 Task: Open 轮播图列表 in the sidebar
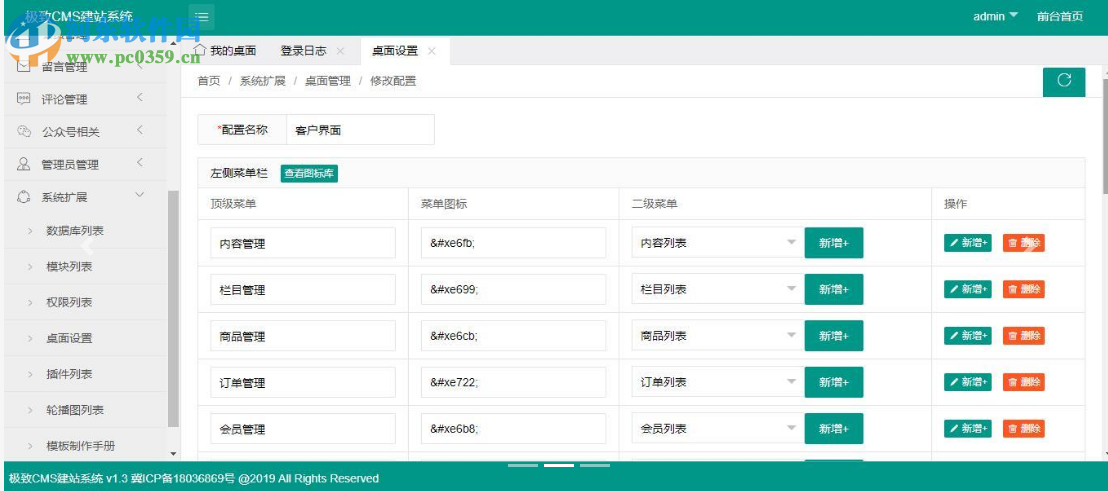[x=86, y=410]
